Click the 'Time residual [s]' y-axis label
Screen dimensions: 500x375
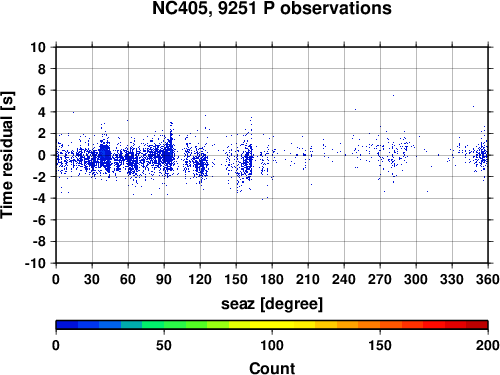(7, 155)
